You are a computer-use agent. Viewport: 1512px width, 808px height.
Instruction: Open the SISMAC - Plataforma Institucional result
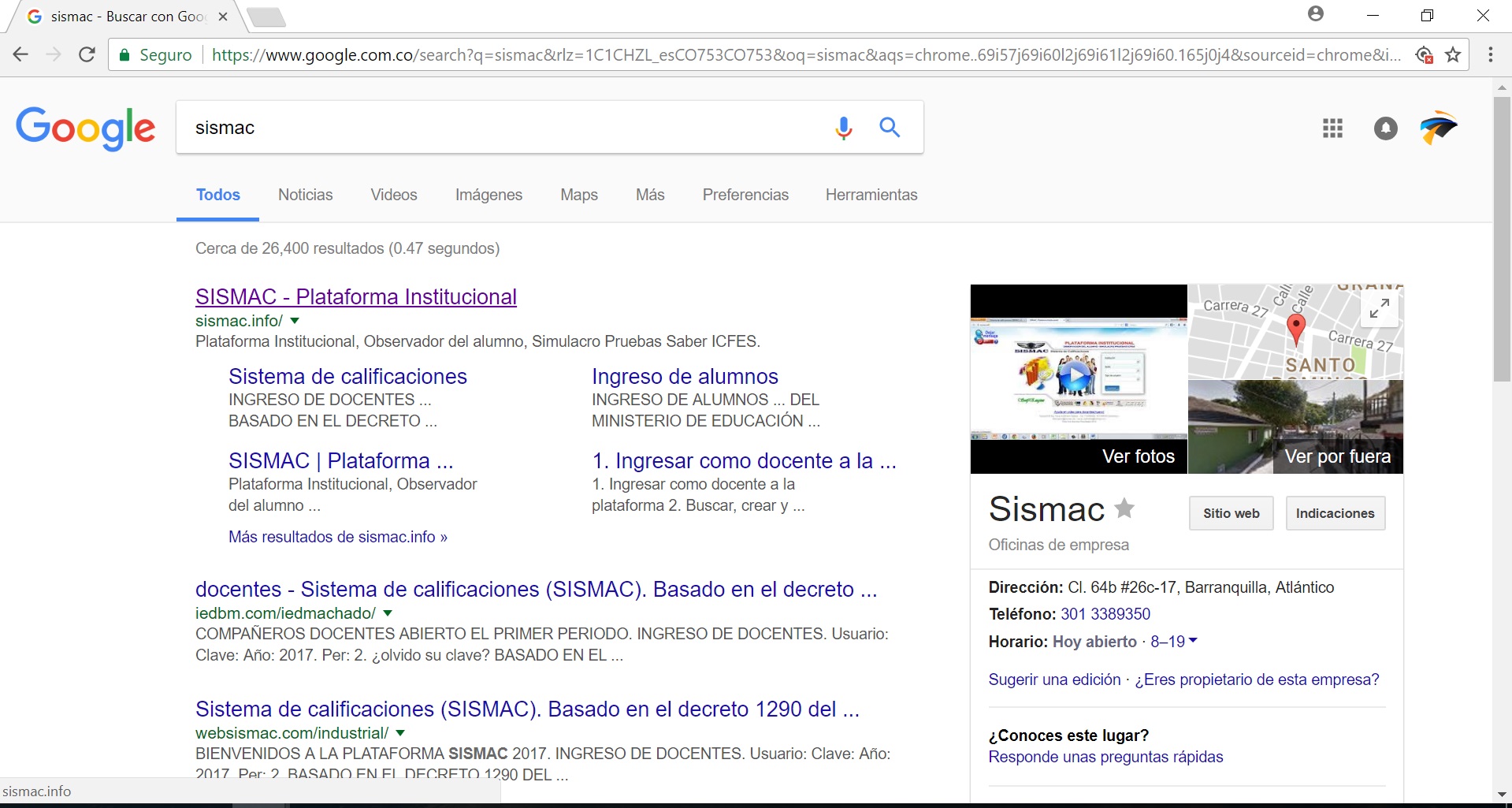coord(356,297)
